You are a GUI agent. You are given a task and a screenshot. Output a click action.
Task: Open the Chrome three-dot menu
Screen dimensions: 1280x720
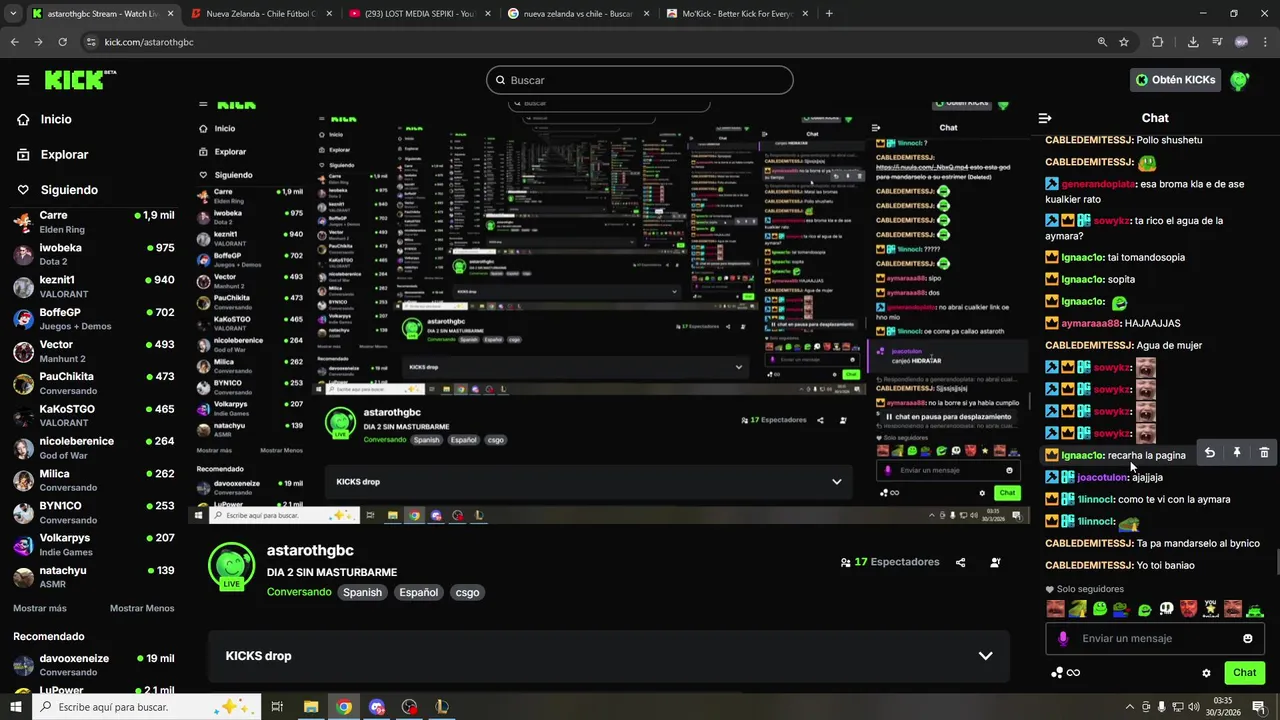click(1264, 42)
